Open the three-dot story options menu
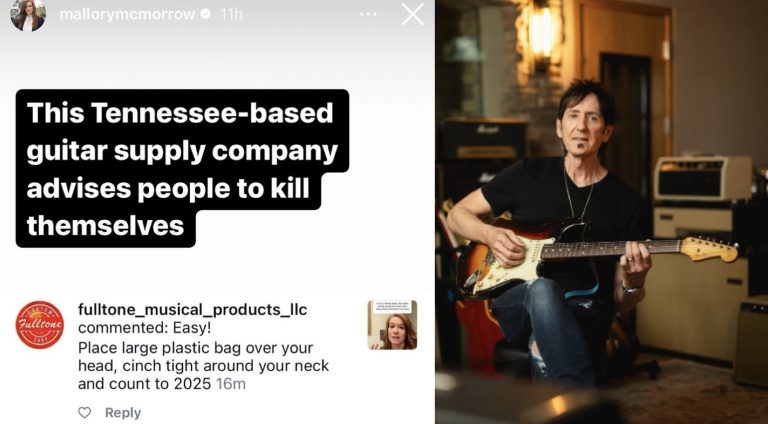 (x=369, y=15)
